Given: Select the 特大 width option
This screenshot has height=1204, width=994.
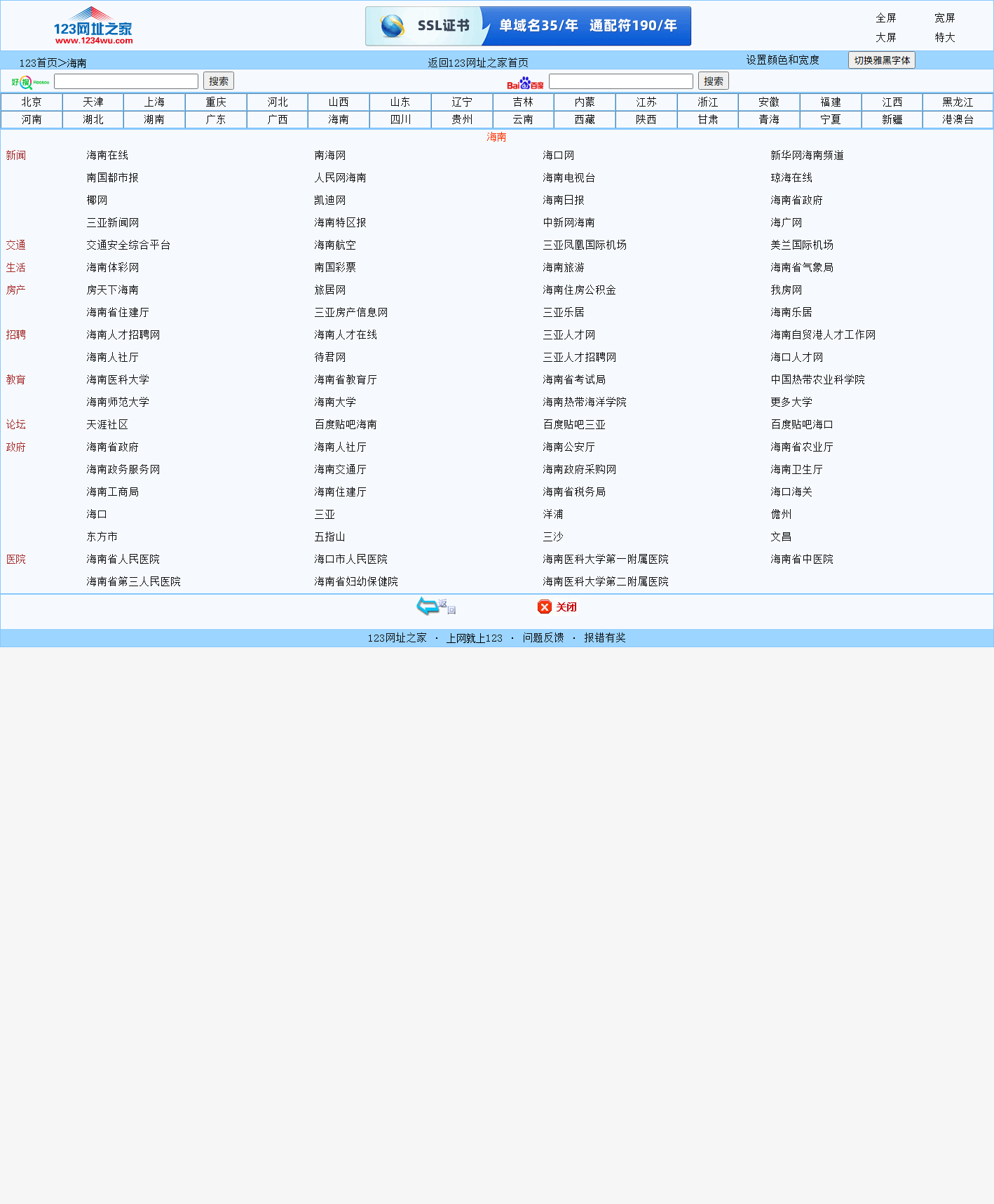Looking at the screenshot, I should tap(945, 38).
